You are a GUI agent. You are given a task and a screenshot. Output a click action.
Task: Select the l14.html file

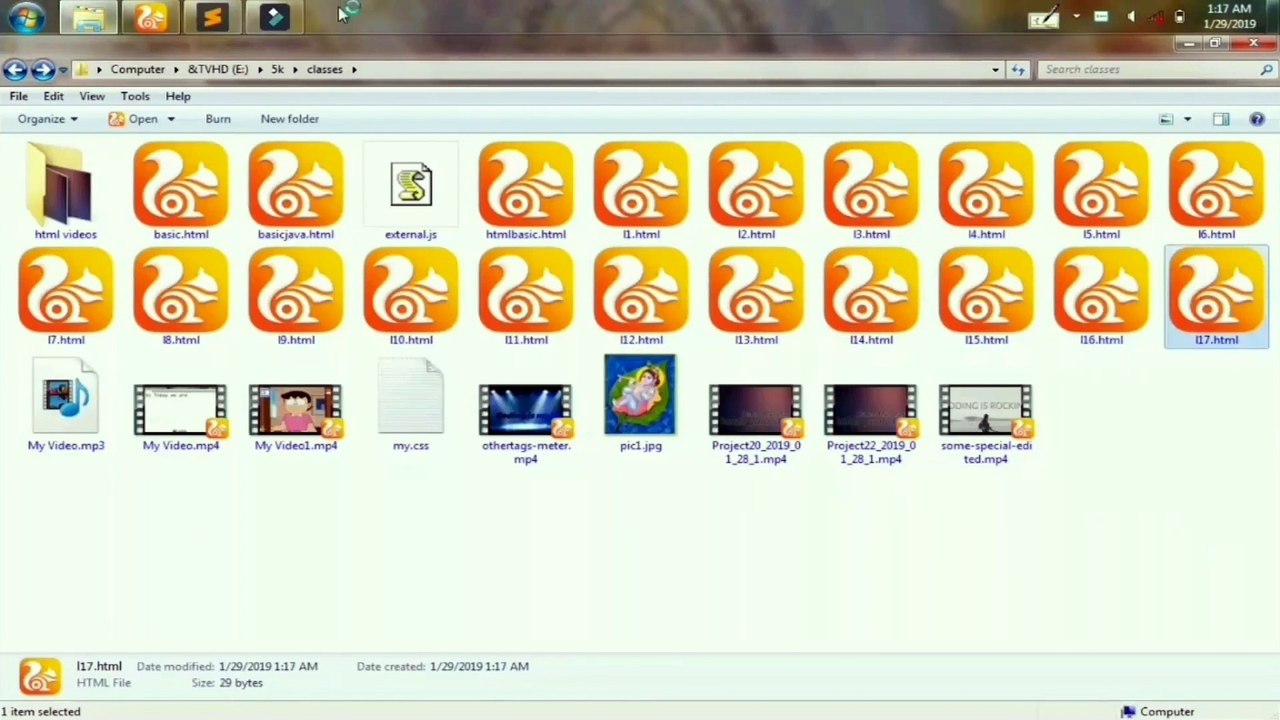point(871,297)
